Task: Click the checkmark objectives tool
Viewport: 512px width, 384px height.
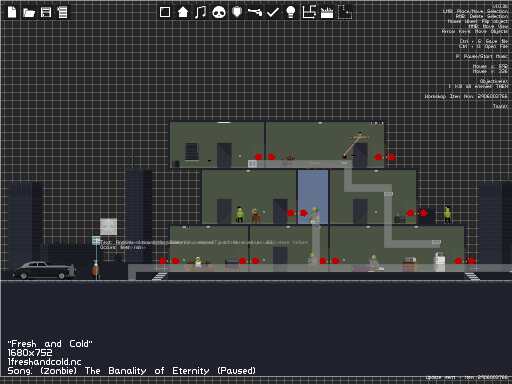Action: click(x=273, y=12)
